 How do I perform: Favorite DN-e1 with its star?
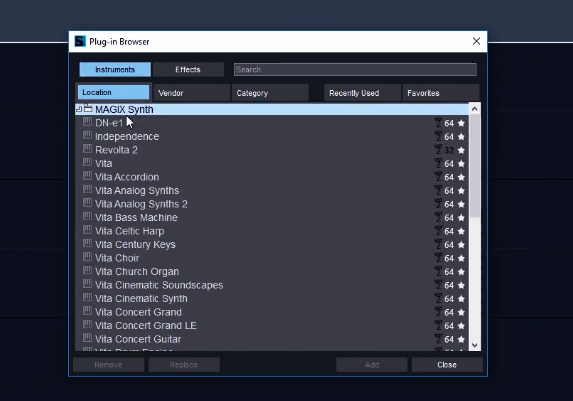[x=461, y=123]
